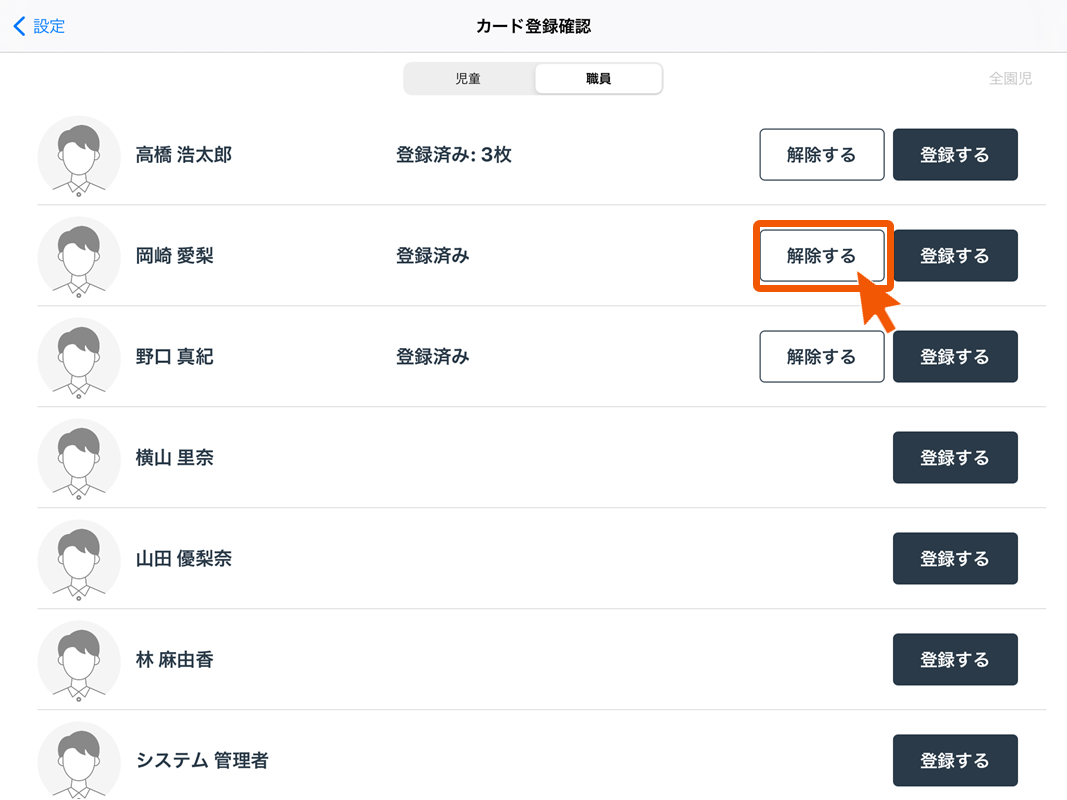Image resolution: width=1067 pixels, height=800 pixels.
Task: Click システム 管理者's avatar icon
Action: pyautogui.click(x=79, y=760)
